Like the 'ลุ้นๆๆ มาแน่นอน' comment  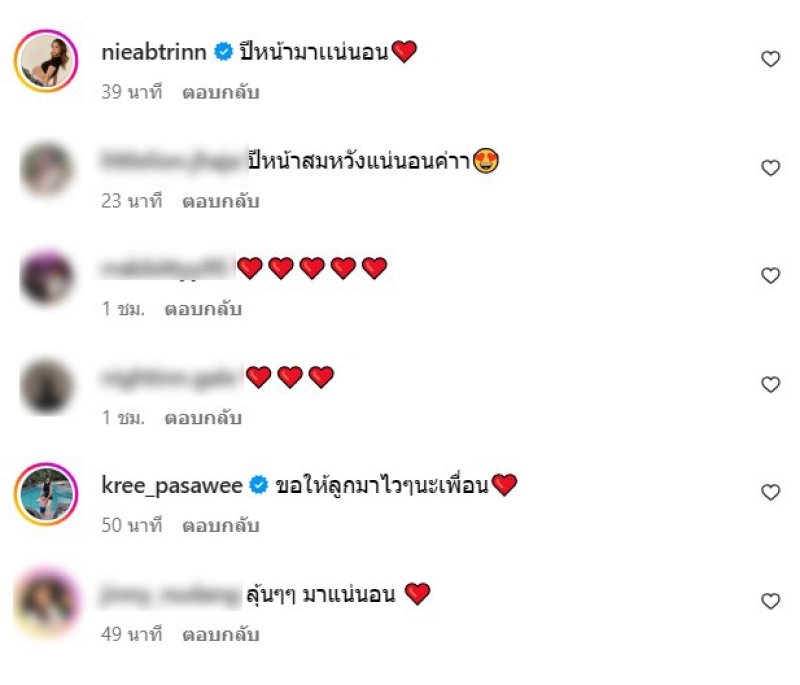coord(770,601)
